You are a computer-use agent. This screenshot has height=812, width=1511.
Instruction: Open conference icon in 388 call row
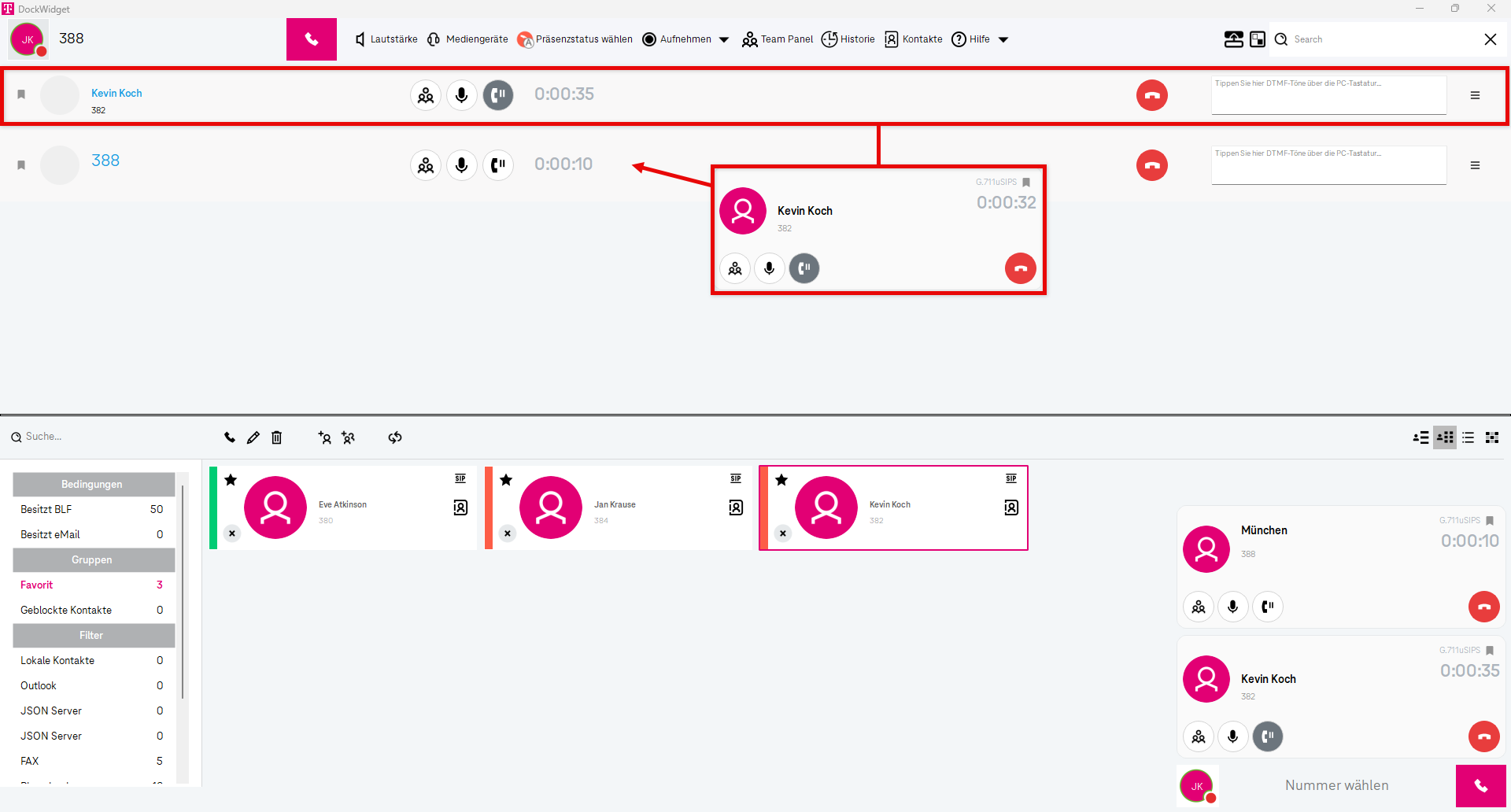(426, 165)
